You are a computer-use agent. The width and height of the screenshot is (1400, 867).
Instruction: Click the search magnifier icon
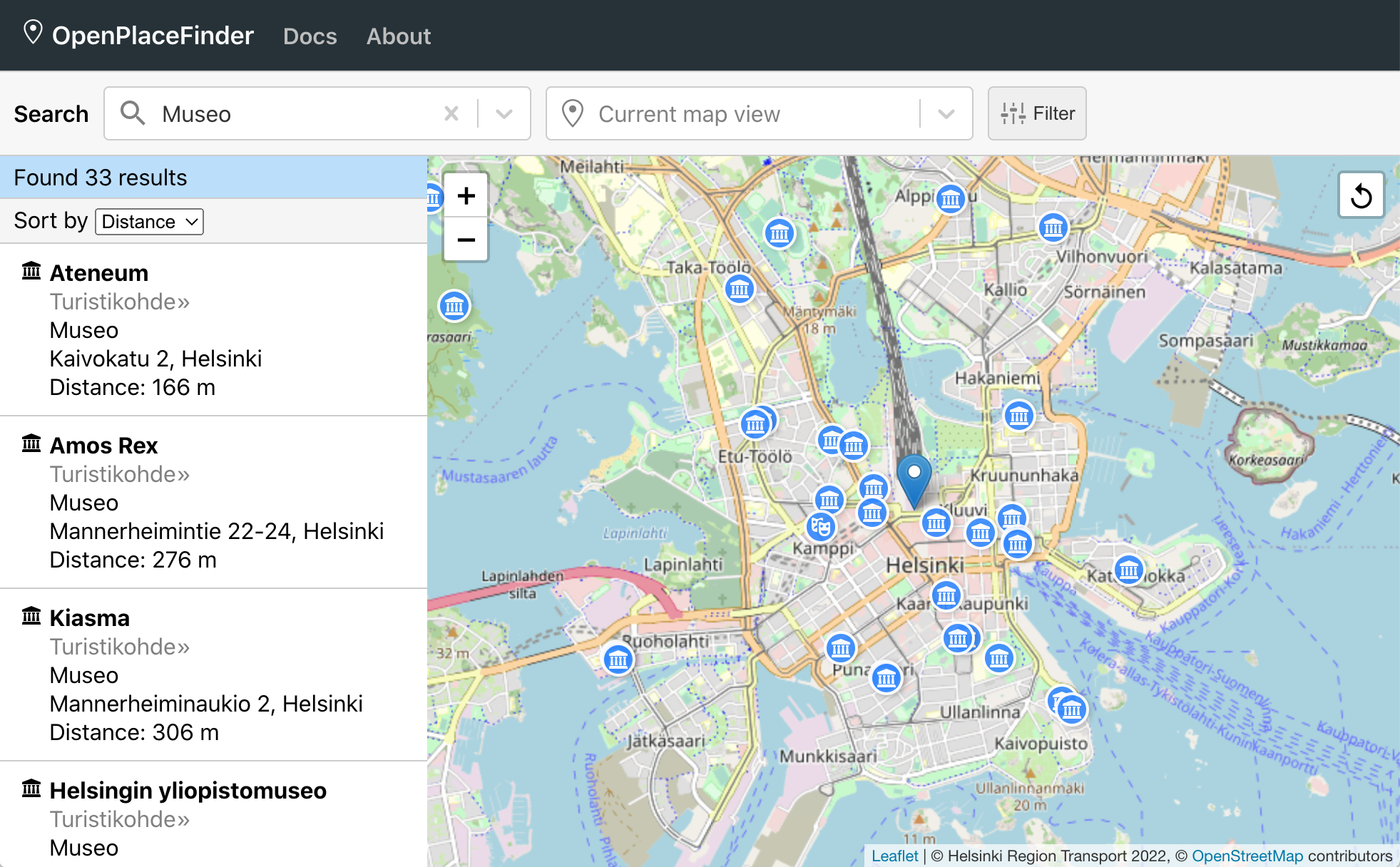point(133,113)
